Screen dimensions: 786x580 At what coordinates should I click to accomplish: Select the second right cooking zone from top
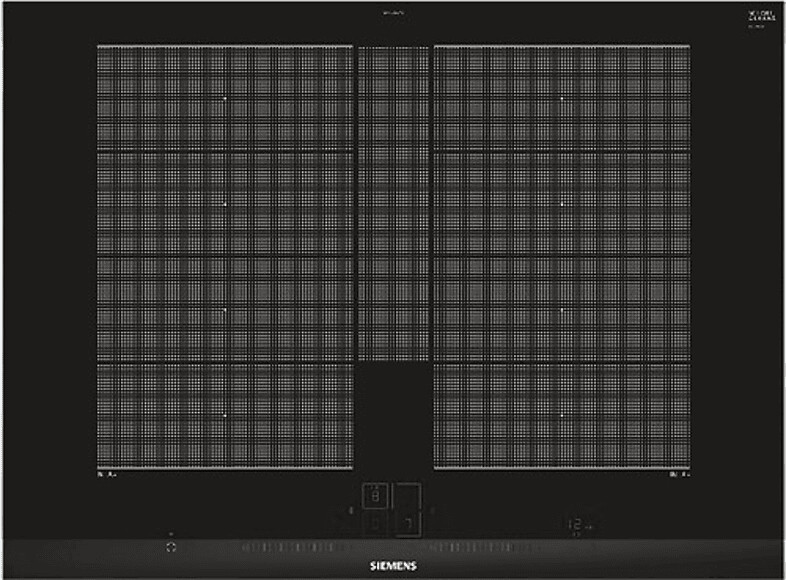click(x=561, y=203)
